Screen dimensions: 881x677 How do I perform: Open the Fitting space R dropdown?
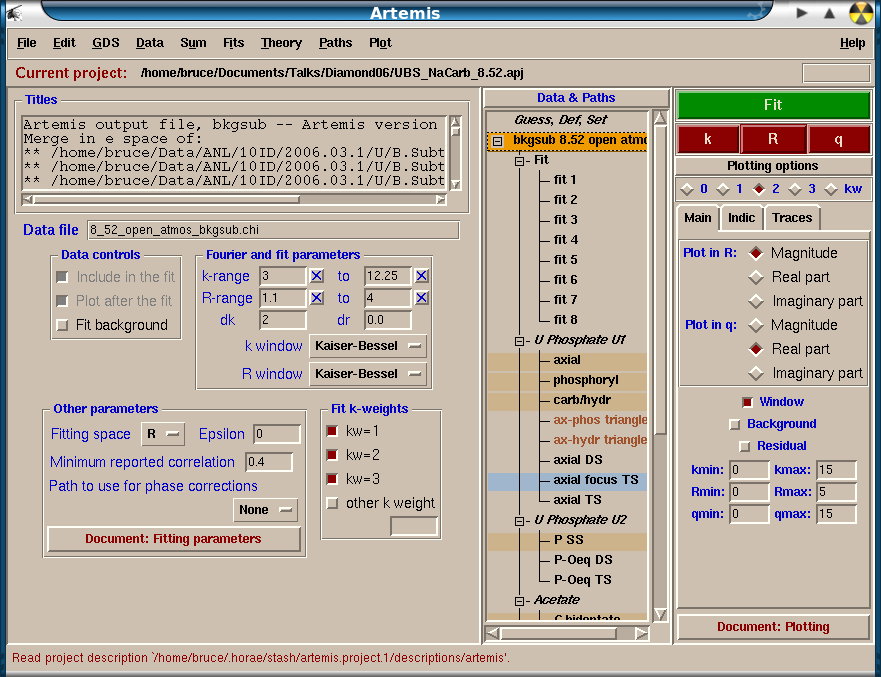click(163, 434)
